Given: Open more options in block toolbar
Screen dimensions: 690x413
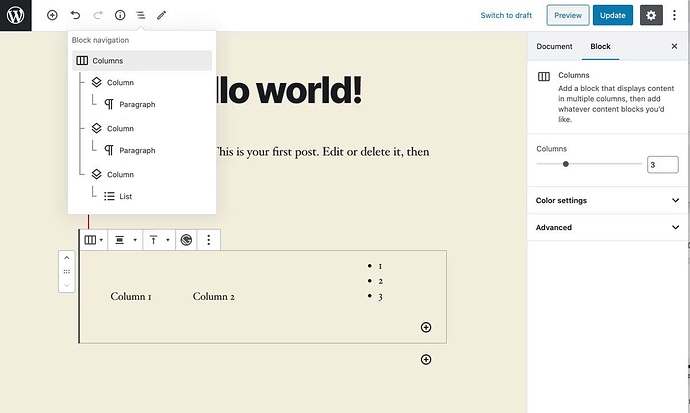Looking at the screenshot, I should (208, 240).
